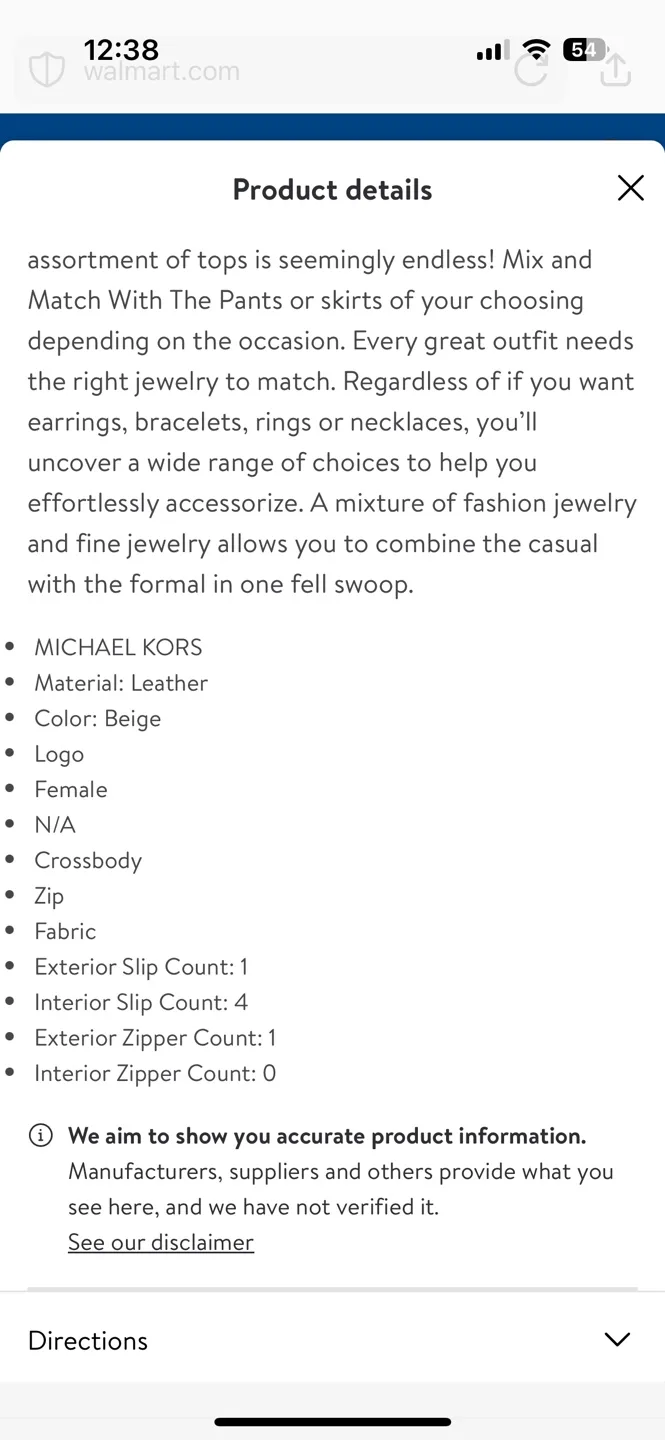Expand the Directions chevron arrow

coord(617,1340)
